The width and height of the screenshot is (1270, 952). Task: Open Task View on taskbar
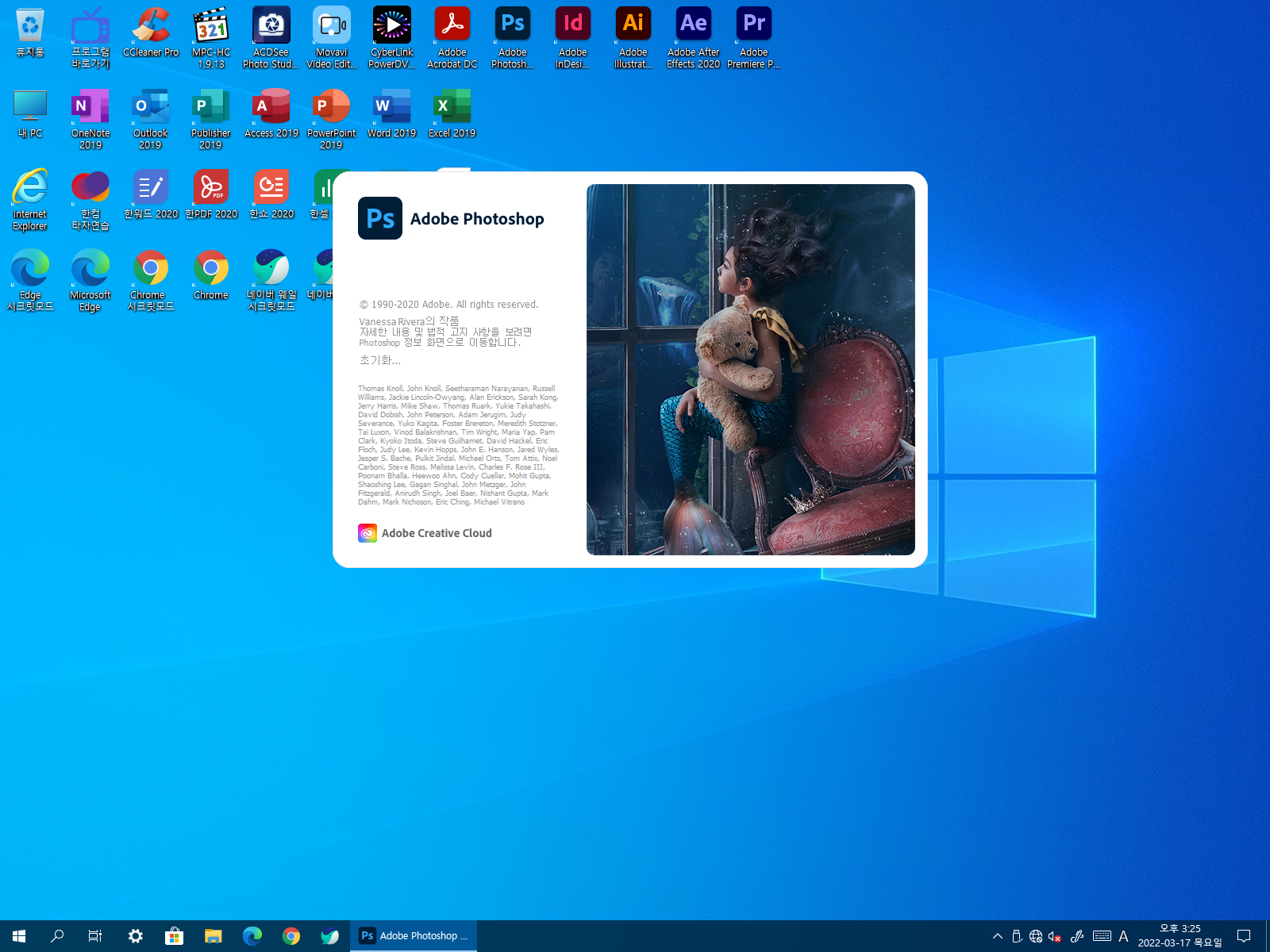[x=95, y=936]
